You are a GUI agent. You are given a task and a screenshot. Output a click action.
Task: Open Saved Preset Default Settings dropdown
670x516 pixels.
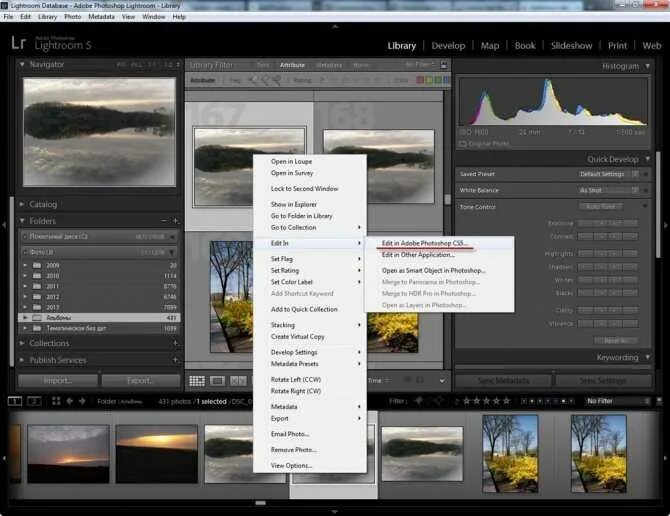pyautogui.click(x=608, y=174)
